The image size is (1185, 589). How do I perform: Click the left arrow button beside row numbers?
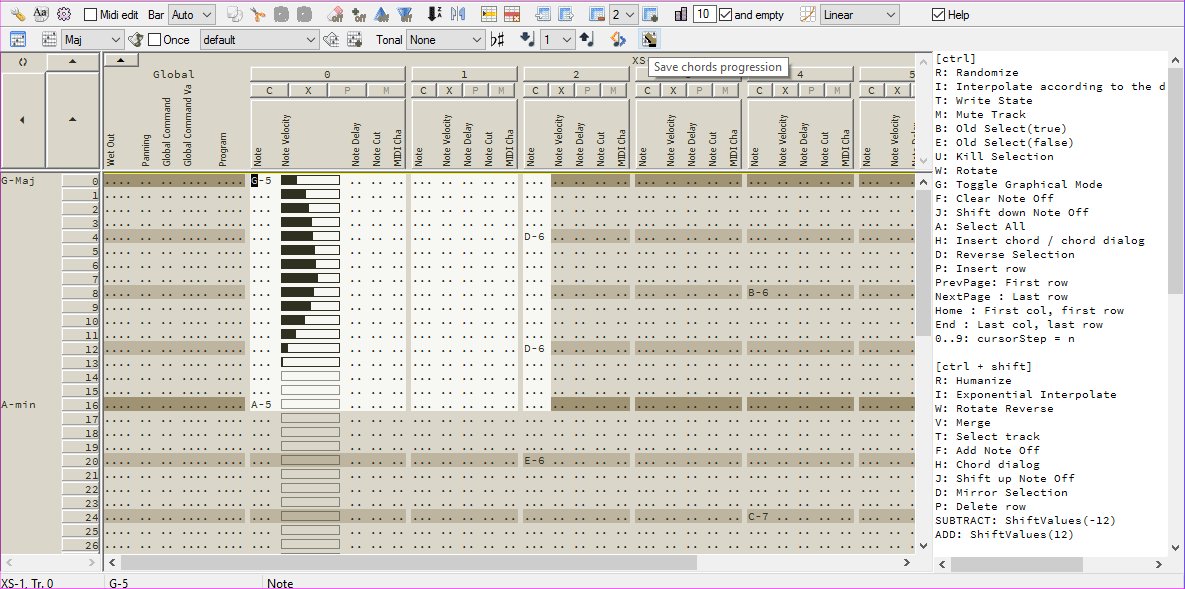coord(22,119)
